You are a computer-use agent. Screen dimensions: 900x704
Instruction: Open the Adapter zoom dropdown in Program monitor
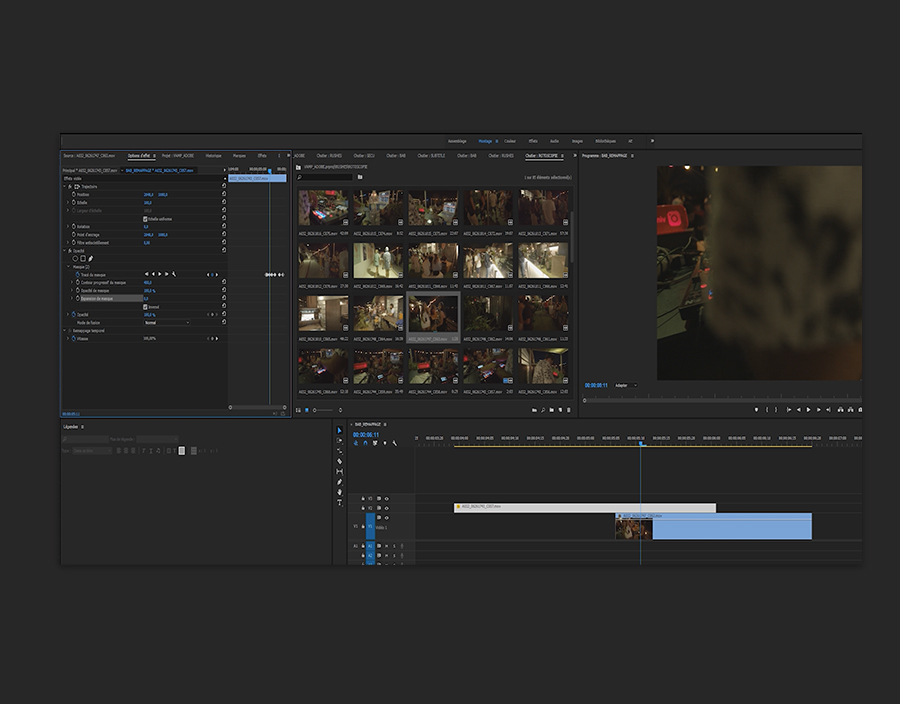[625, 385]
